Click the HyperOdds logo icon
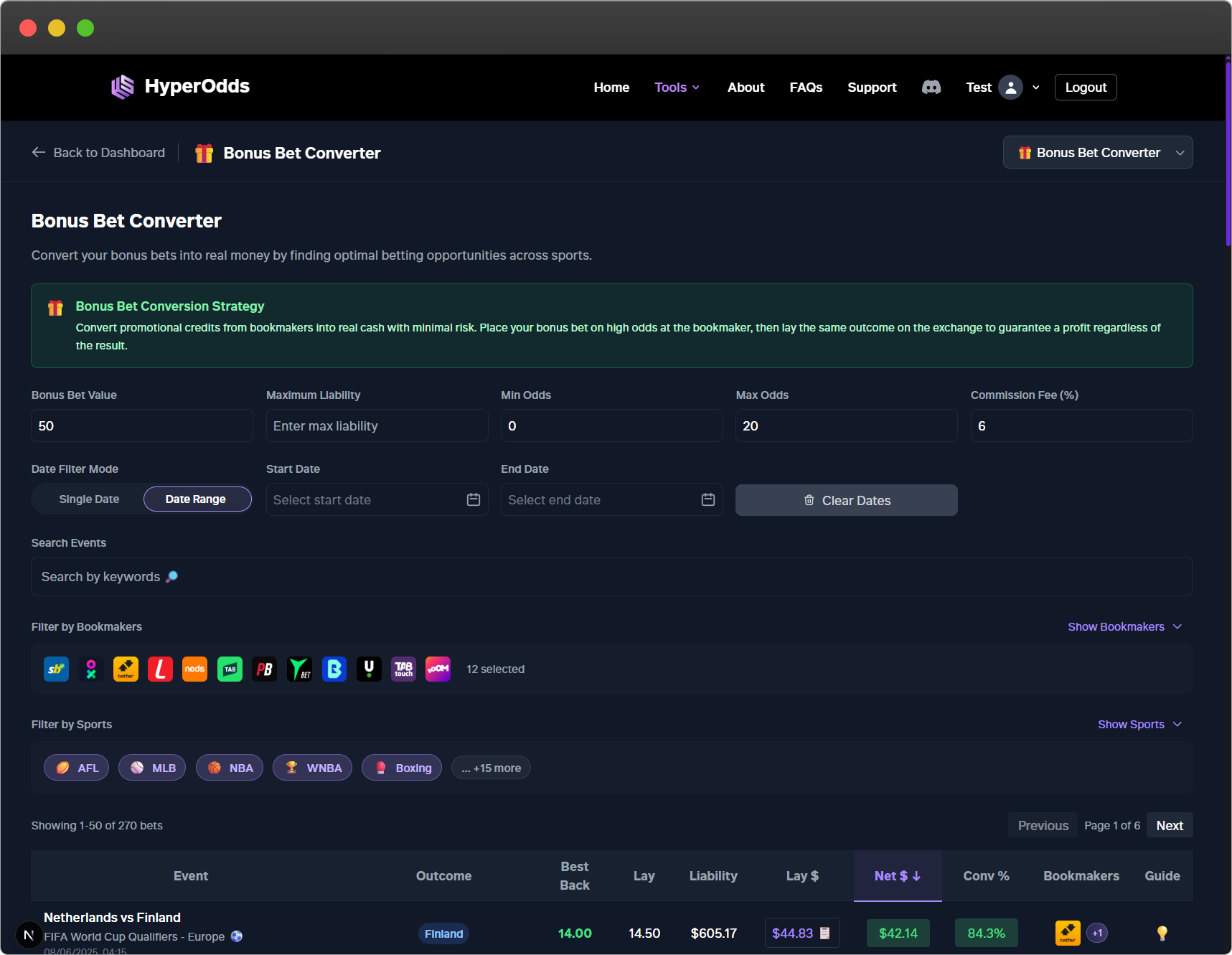Image resolution: width=1232 pixels, height=955 pixels. tap(123, 87)
